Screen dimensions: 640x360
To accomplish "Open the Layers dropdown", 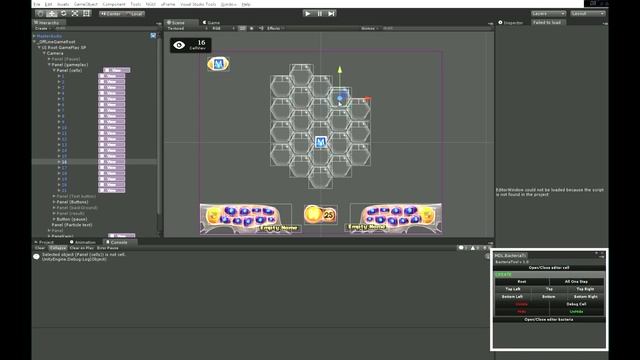I will point(548,13).
